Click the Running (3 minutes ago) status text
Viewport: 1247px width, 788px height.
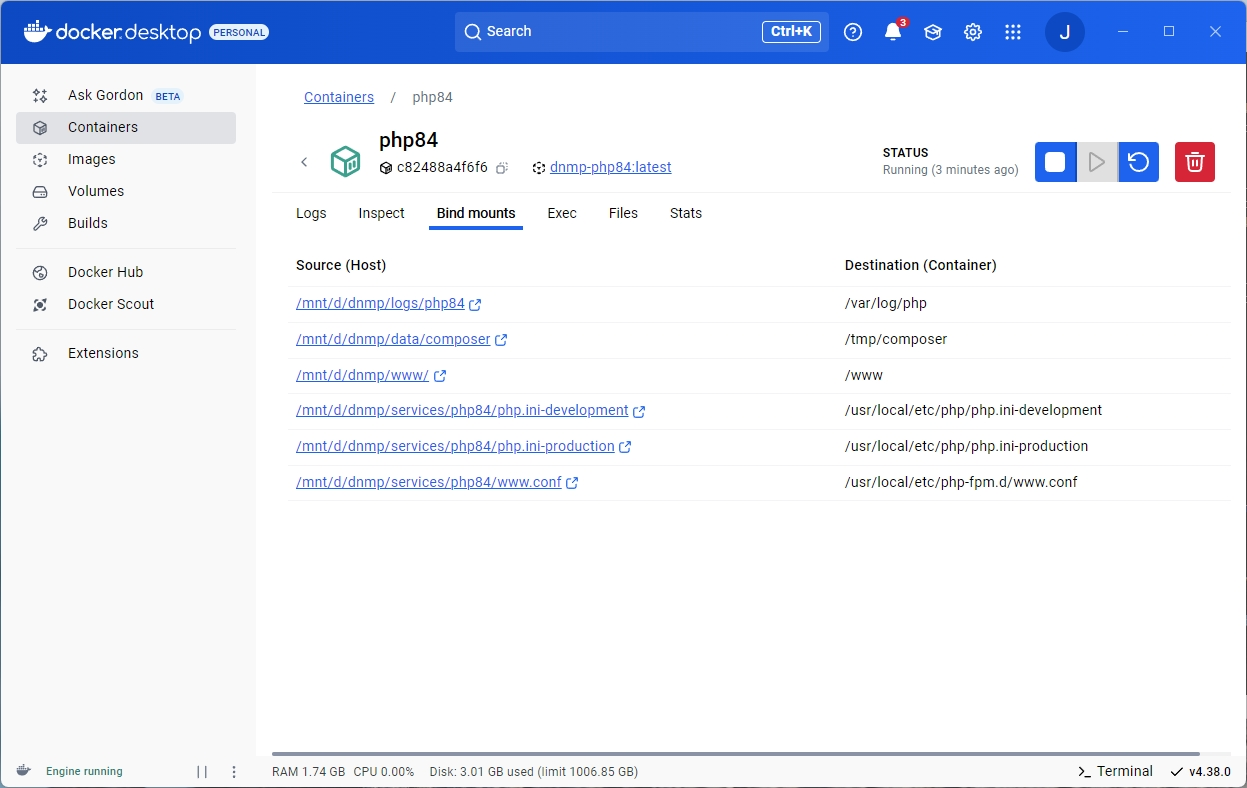[950, 170]
